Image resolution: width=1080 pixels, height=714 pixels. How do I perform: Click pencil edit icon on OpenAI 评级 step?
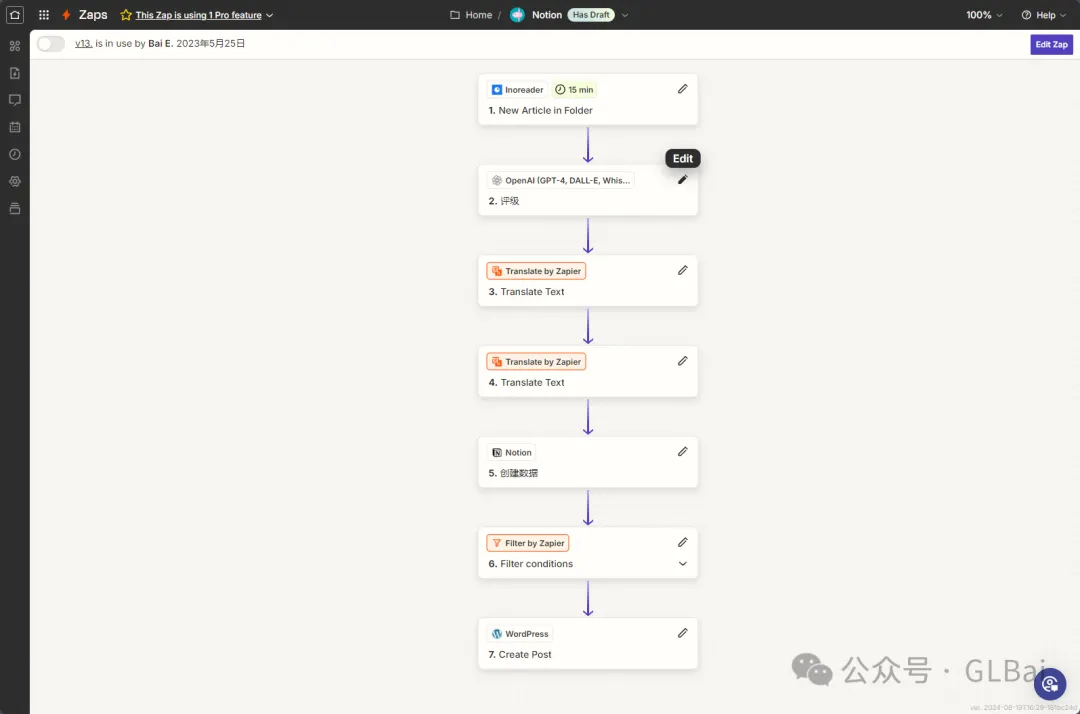click(x=683, y=180)
